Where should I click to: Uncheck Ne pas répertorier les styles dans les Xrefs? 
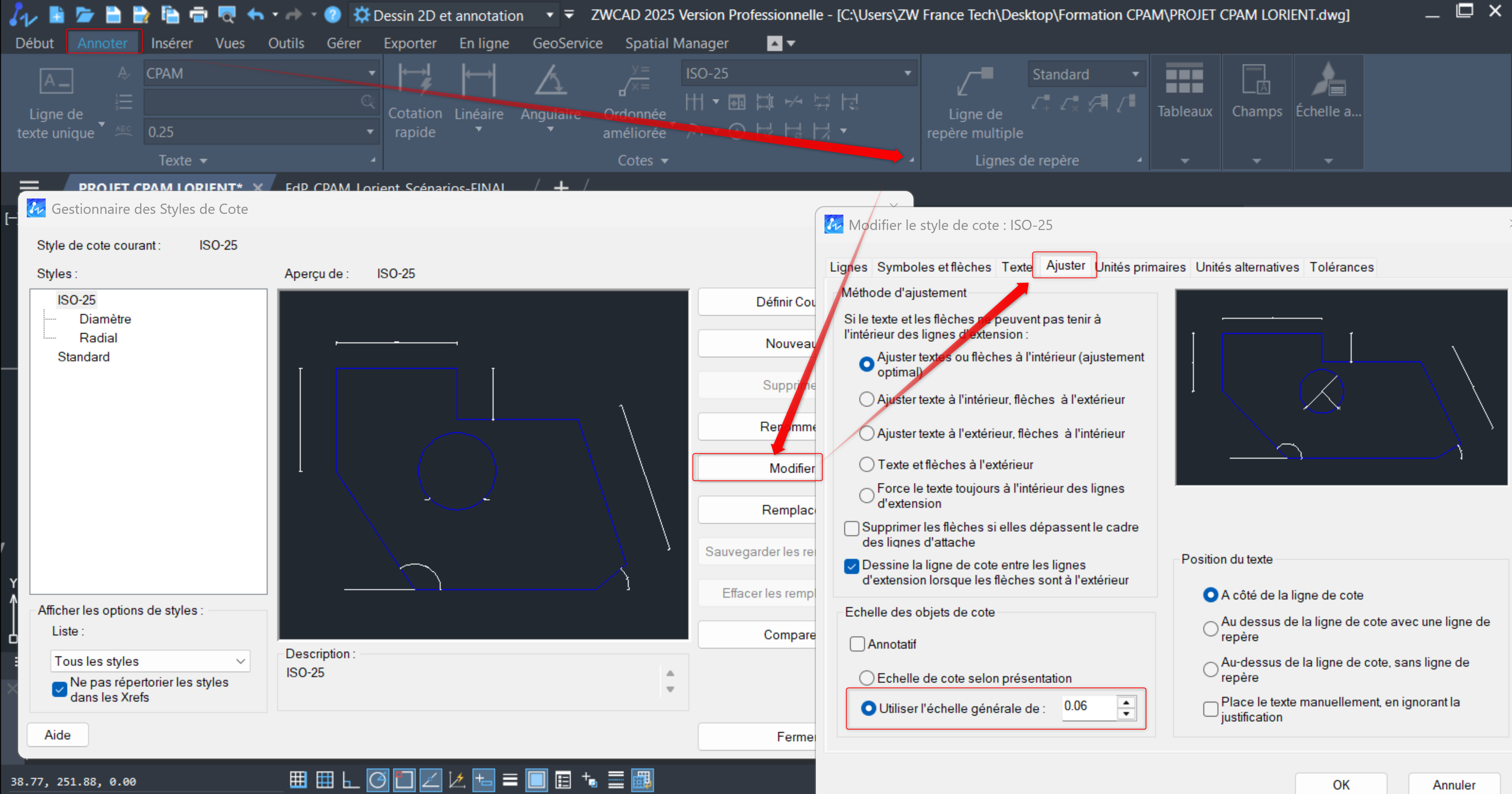59,690
